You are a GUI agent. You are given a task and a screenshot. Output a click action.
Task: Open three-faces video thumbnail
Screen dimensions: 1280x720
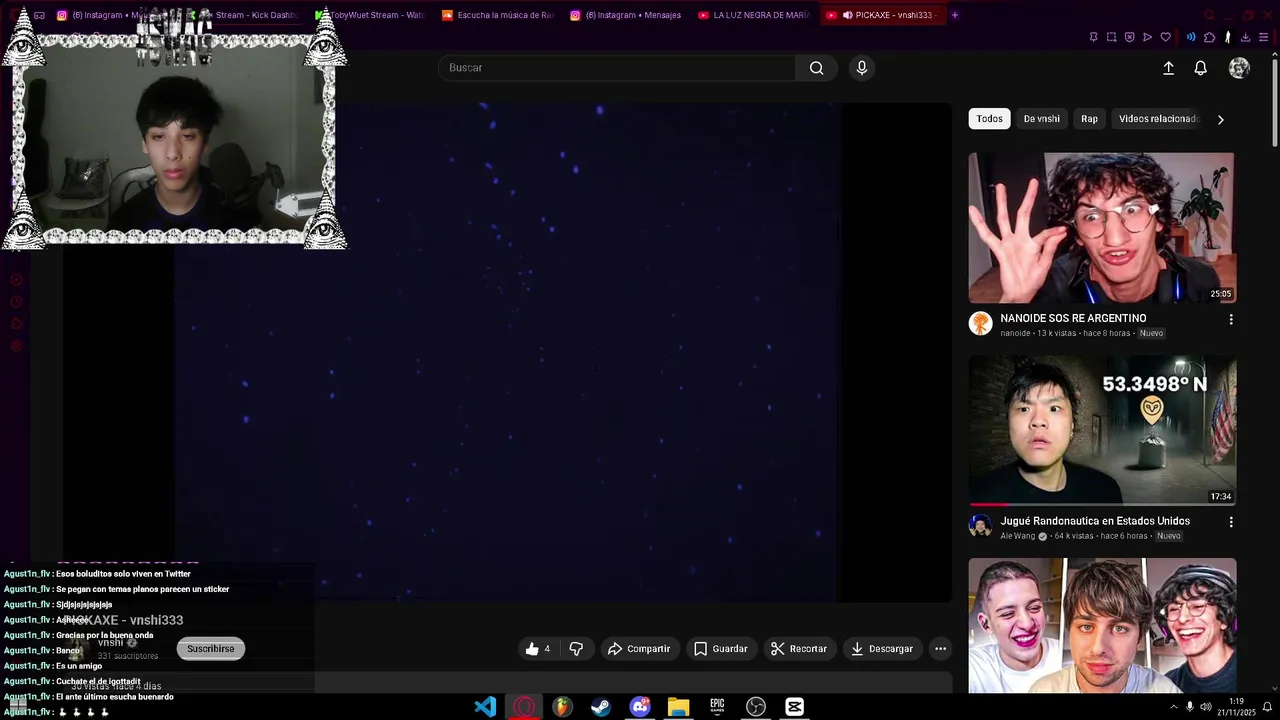[x=1102, y=625]
